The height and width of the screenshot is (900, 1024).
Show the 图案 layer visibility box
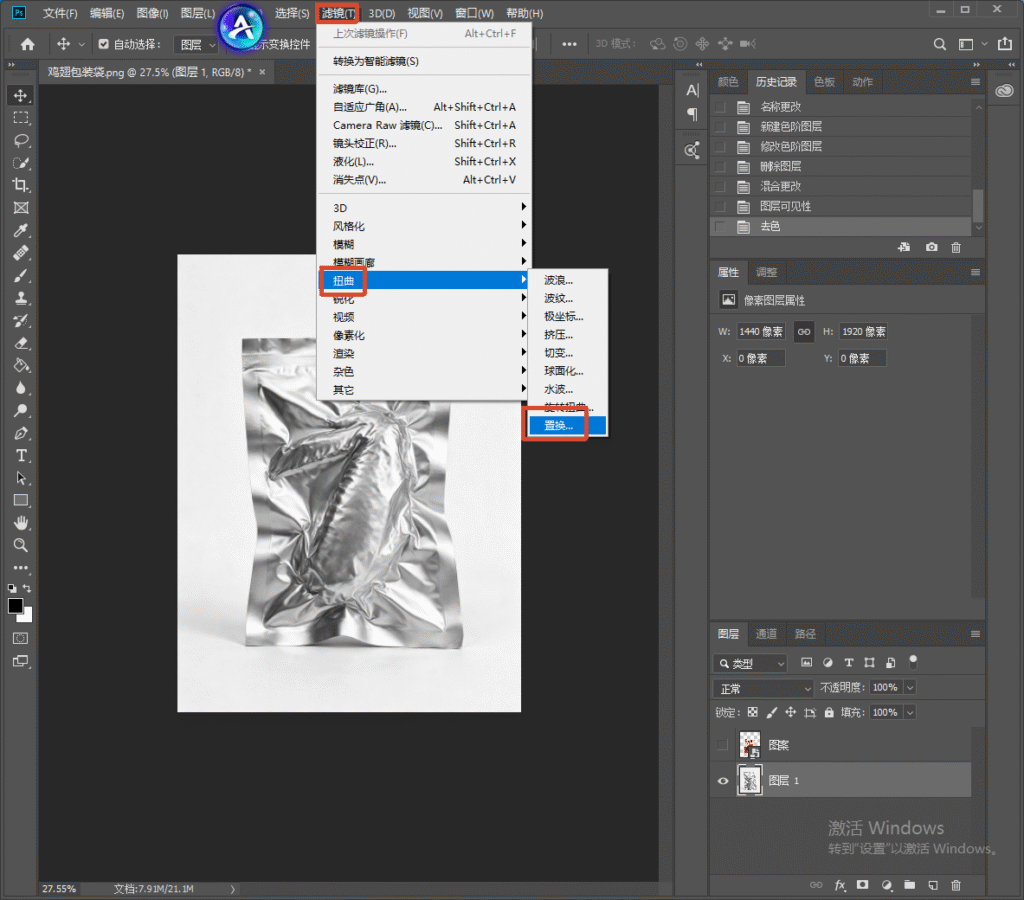(x=722, y=745)
